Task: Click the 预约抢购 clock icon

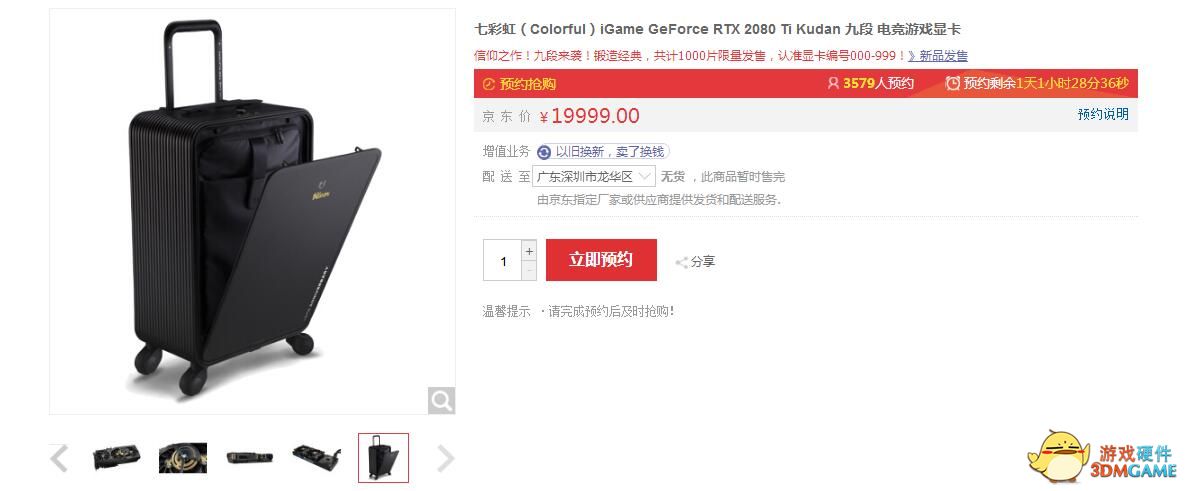Action: point(489,84)
